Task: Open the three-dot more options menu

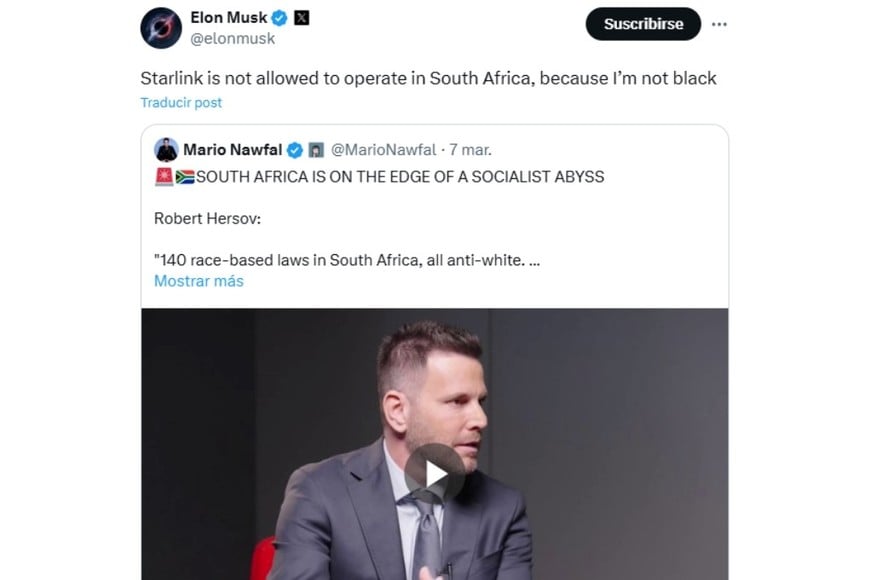Action: click(x=718, y=24)
